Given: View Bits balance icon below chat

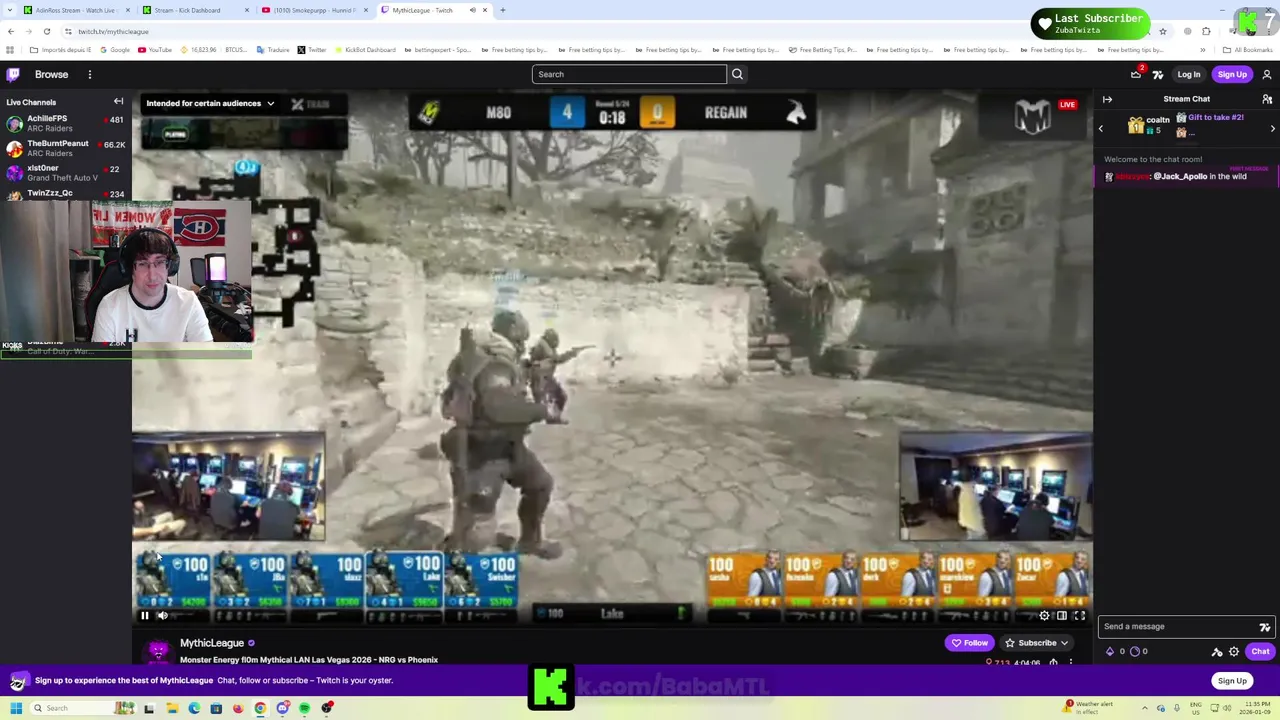Looking at the screenshot, I should point(1110,651).
